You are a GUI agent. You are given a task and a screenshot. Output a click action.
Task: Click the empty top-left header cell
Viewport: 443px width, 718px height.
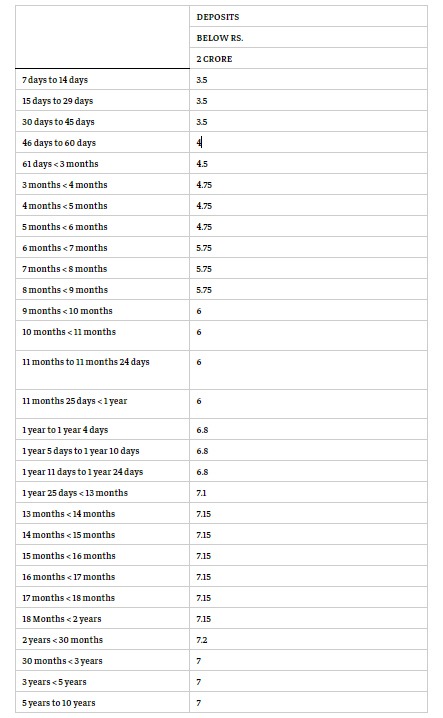click(102, 37)
